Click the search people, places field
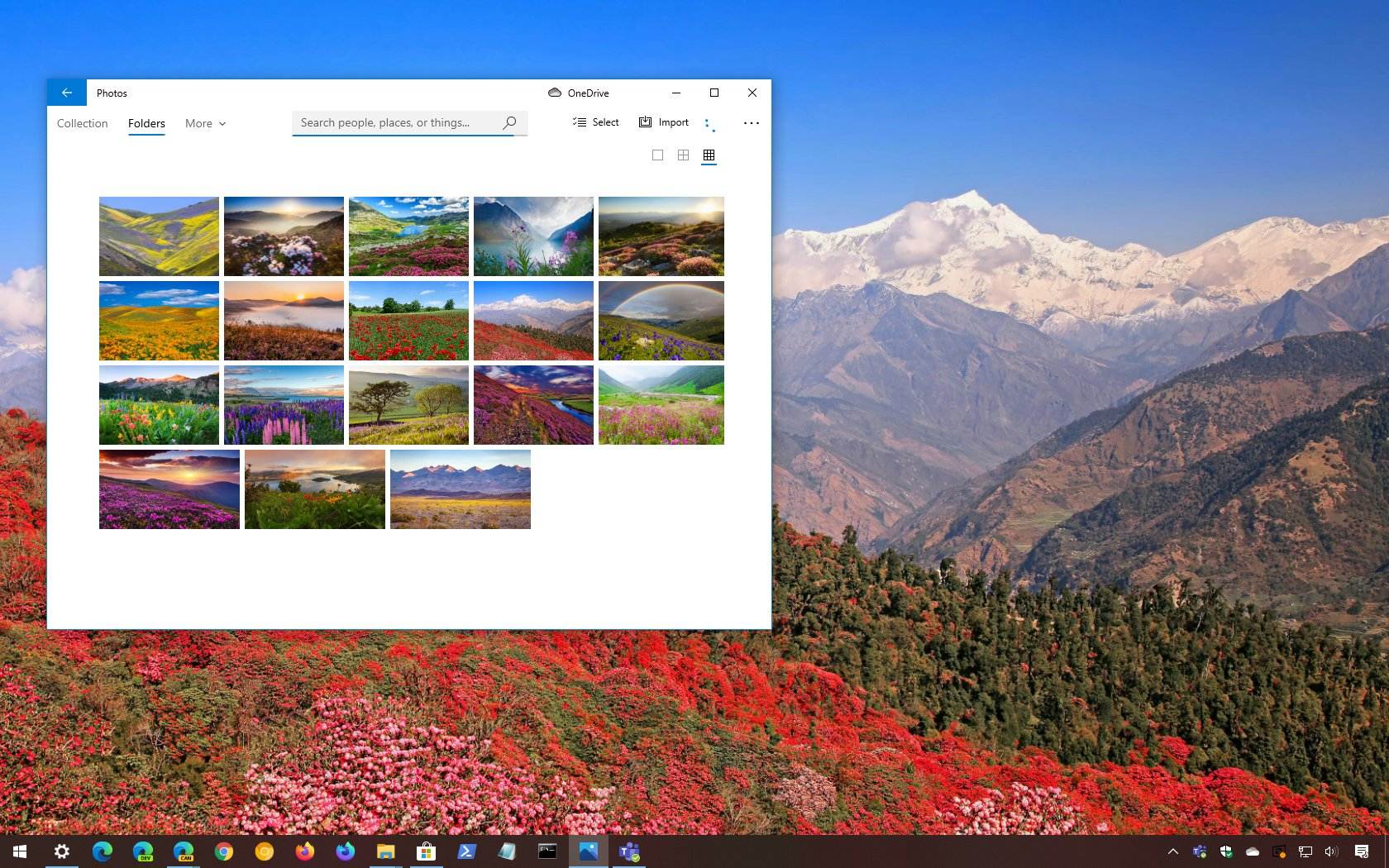 pos(397,122)
